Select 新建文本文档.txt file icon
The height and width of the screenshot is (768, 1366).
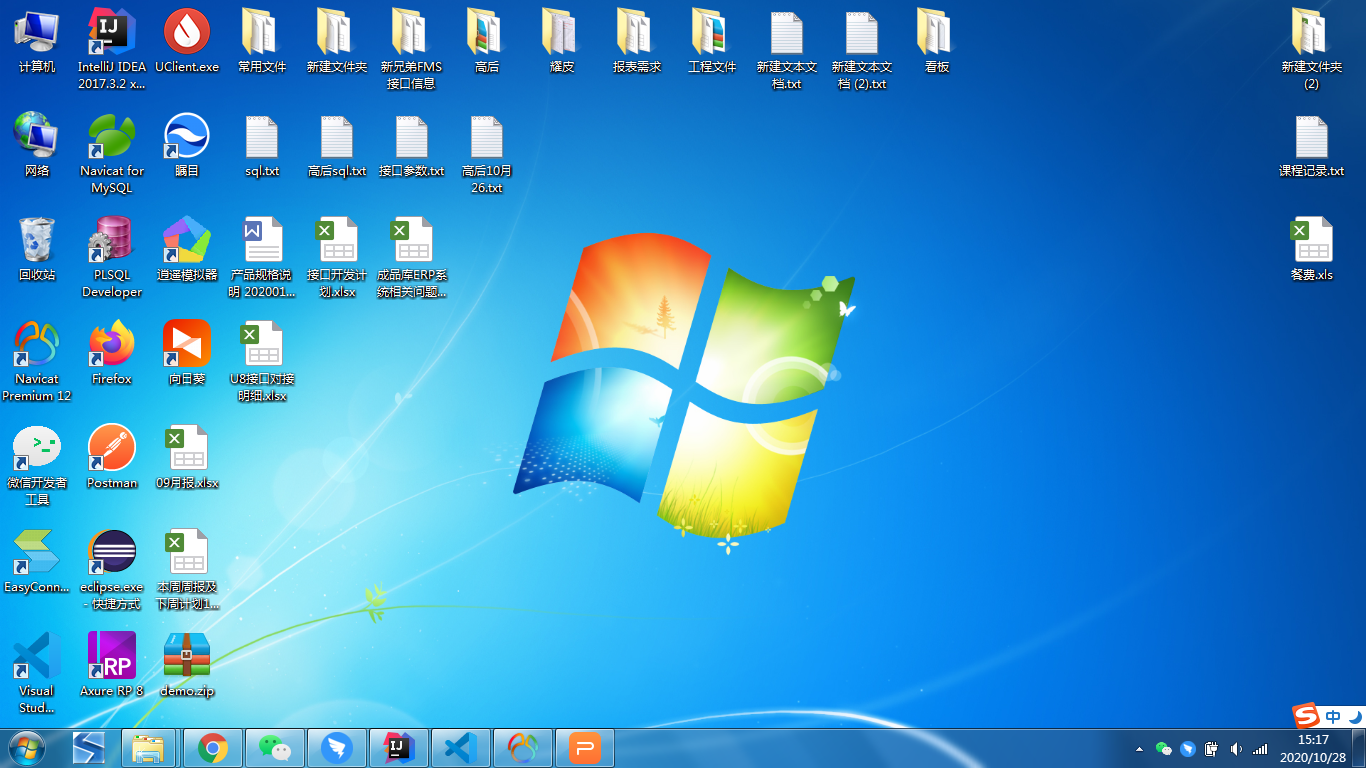coord(787,48)
